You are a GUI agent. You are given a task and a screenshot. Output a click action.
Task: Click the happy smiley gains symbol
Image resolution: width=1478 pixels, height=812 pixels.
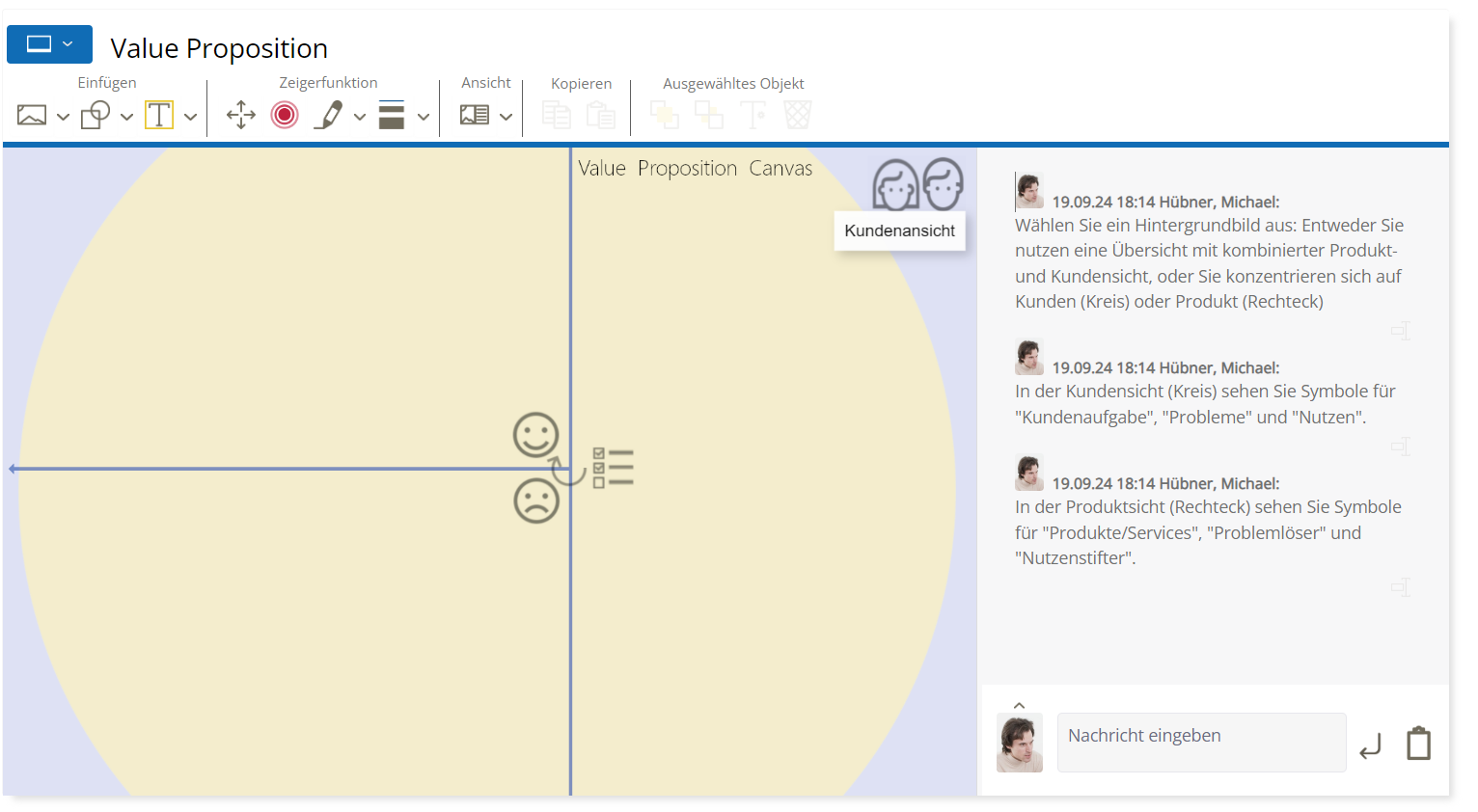click(x=536, y=435)
